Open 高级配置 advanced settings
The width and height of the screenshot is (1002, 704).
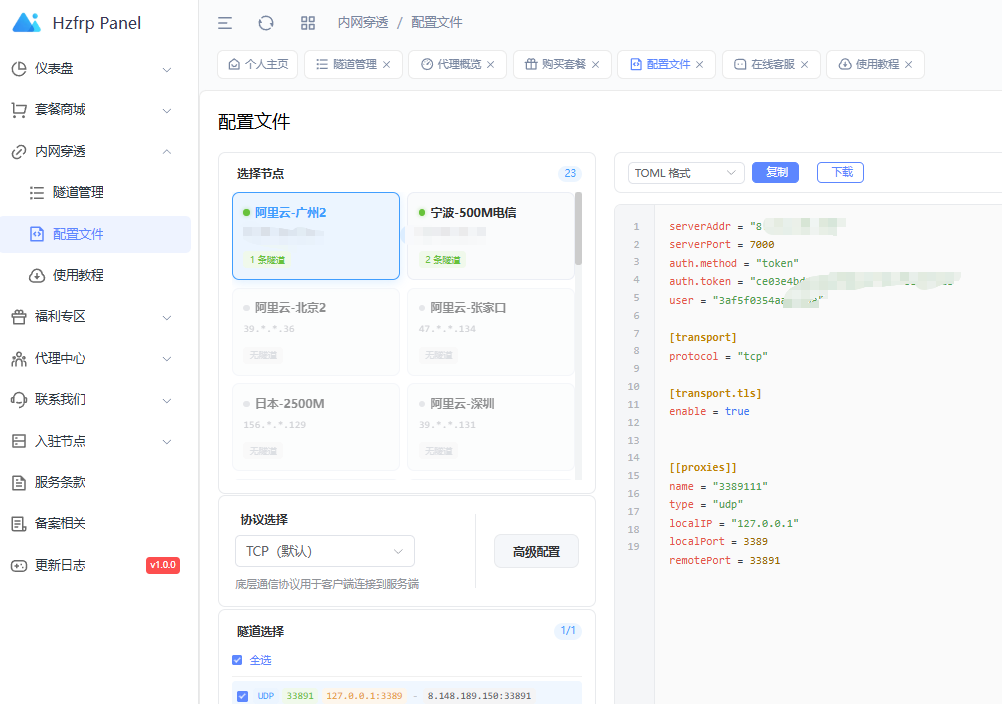(536, 551)
